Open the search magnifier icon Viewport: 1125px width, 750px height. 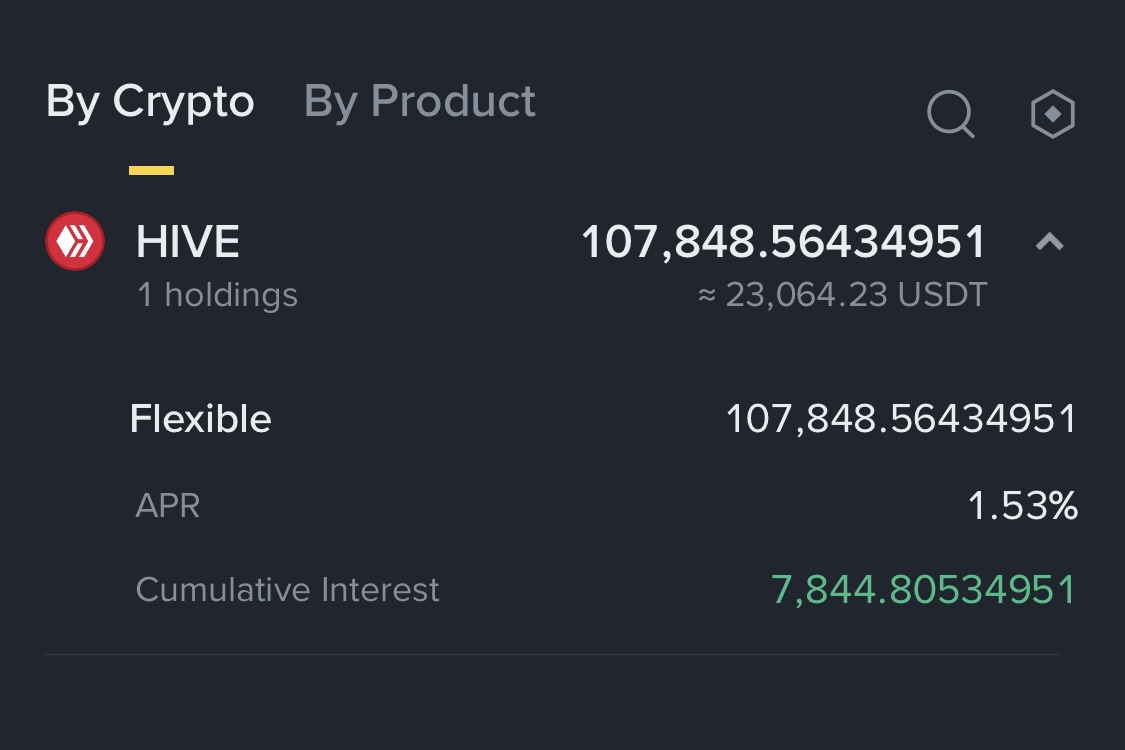pyautogui.click(x=951, y=113)
